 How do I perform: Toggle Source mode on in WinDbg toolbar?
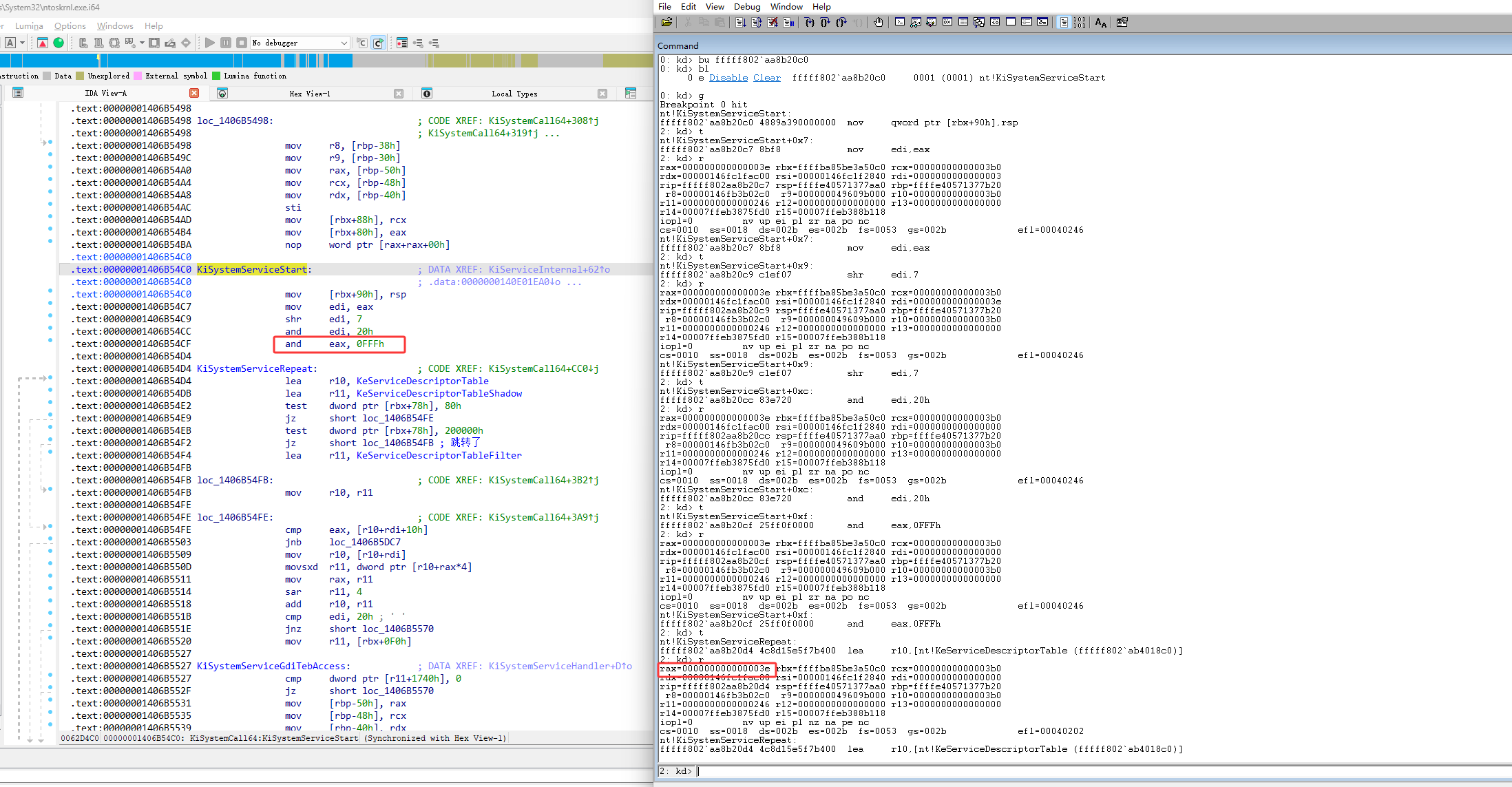(x=1064, y=23)
